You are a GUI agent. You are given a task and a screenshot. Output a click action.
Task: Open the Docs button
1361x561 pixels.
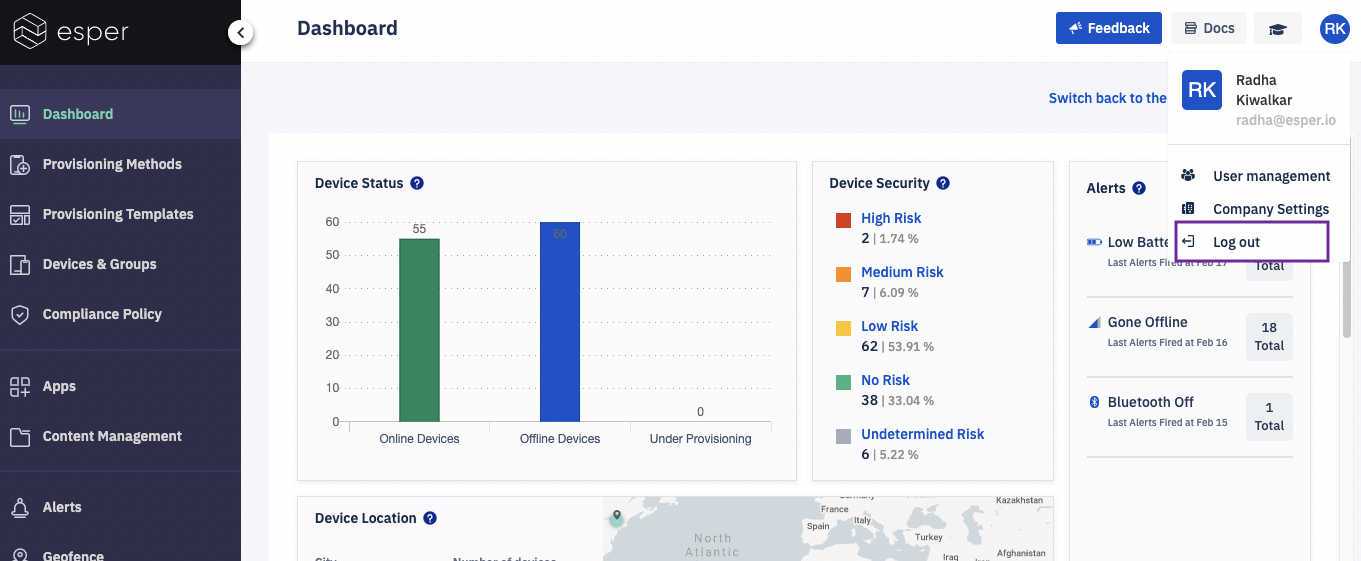click(x=1209, y=28)
